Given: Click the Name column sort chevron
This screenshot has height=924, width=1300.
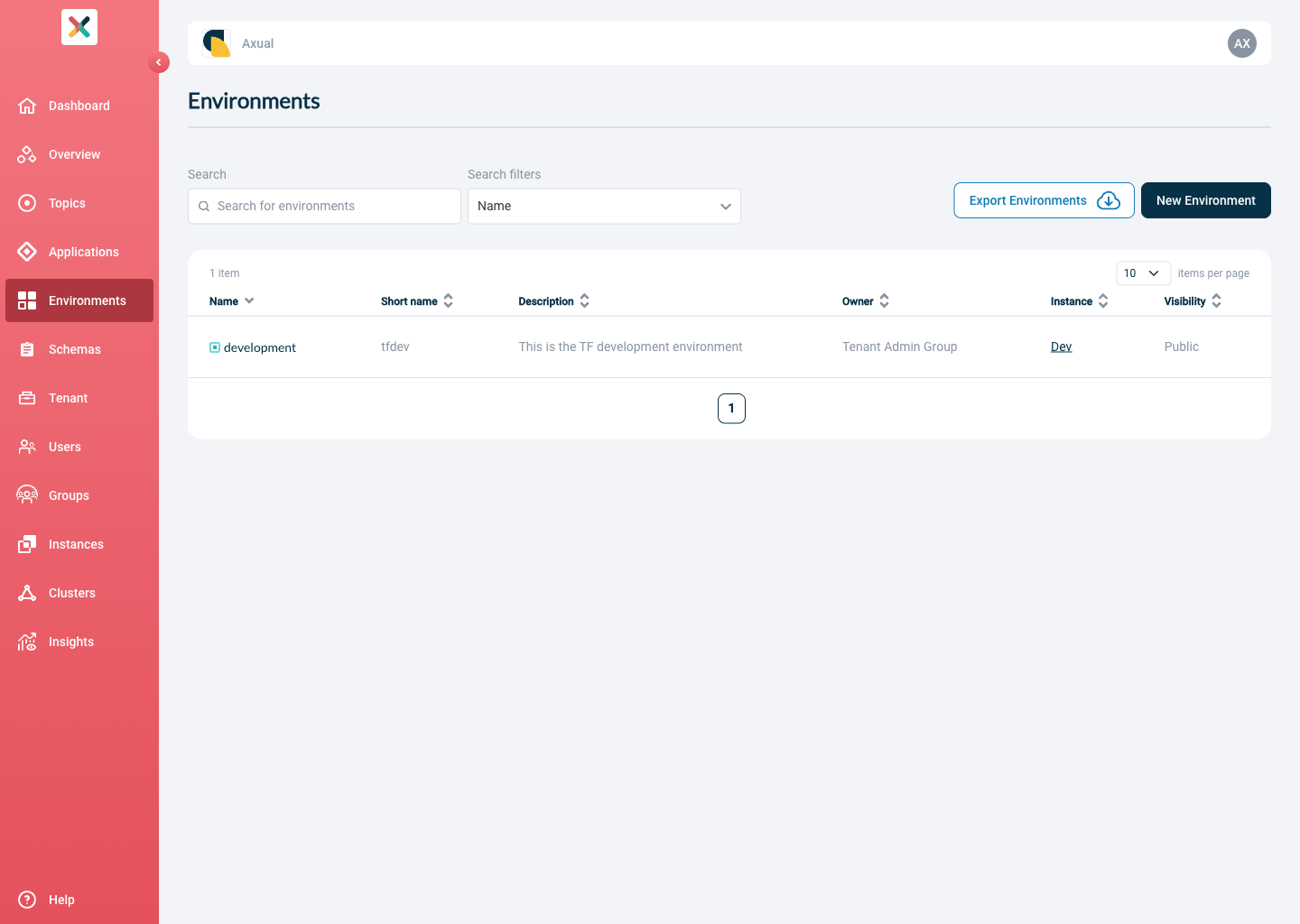Looking at the screenshot, I should coord(249,301).
